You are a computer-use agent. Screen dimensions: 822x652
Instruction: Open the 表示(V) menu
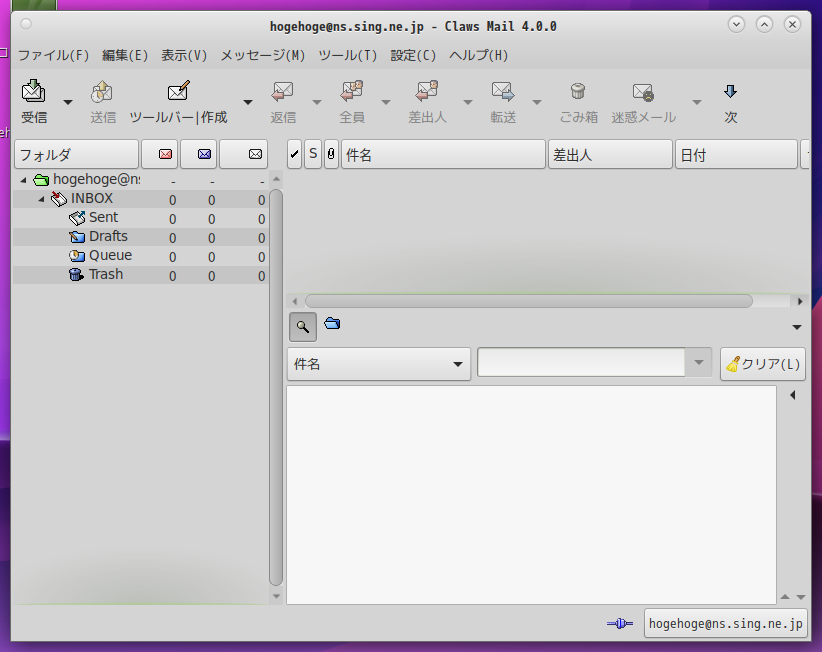tap(184, 55)
